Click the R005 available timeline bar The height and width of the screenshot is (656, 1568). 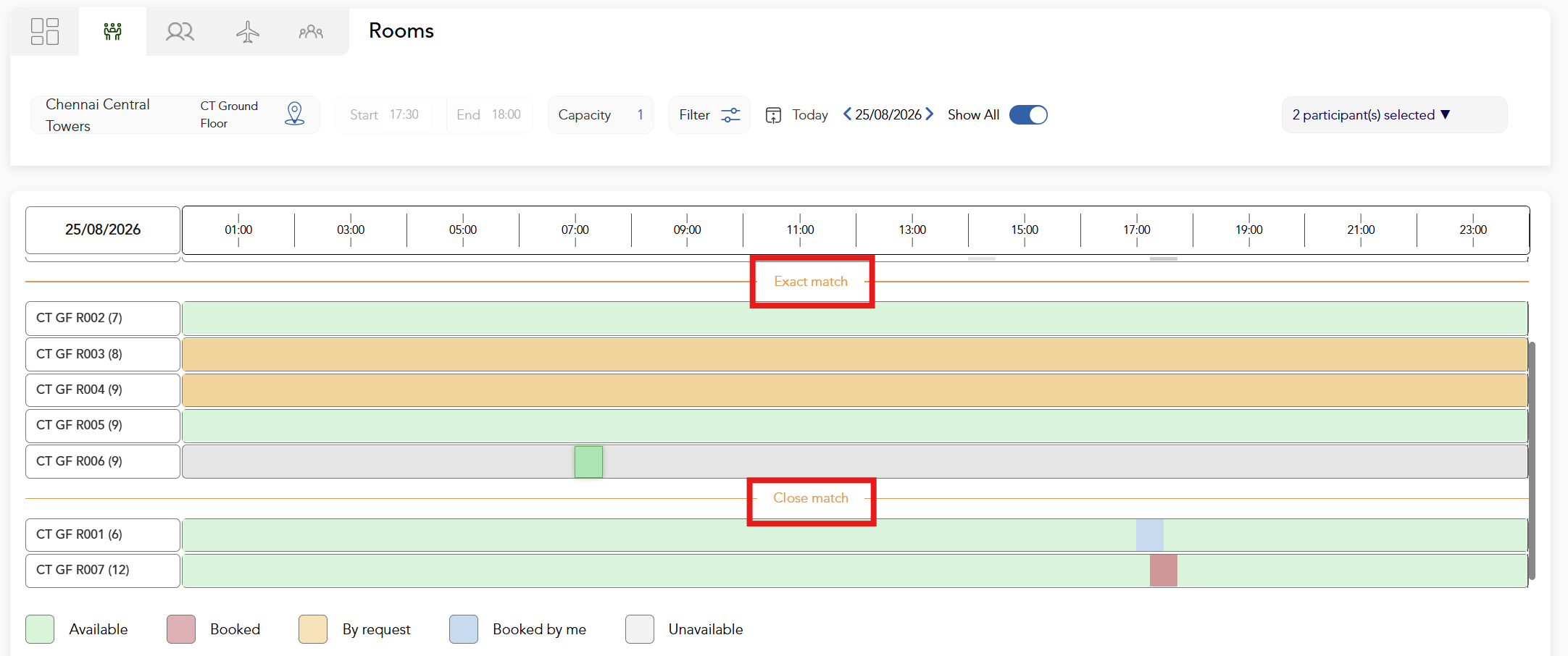(855, 426)
